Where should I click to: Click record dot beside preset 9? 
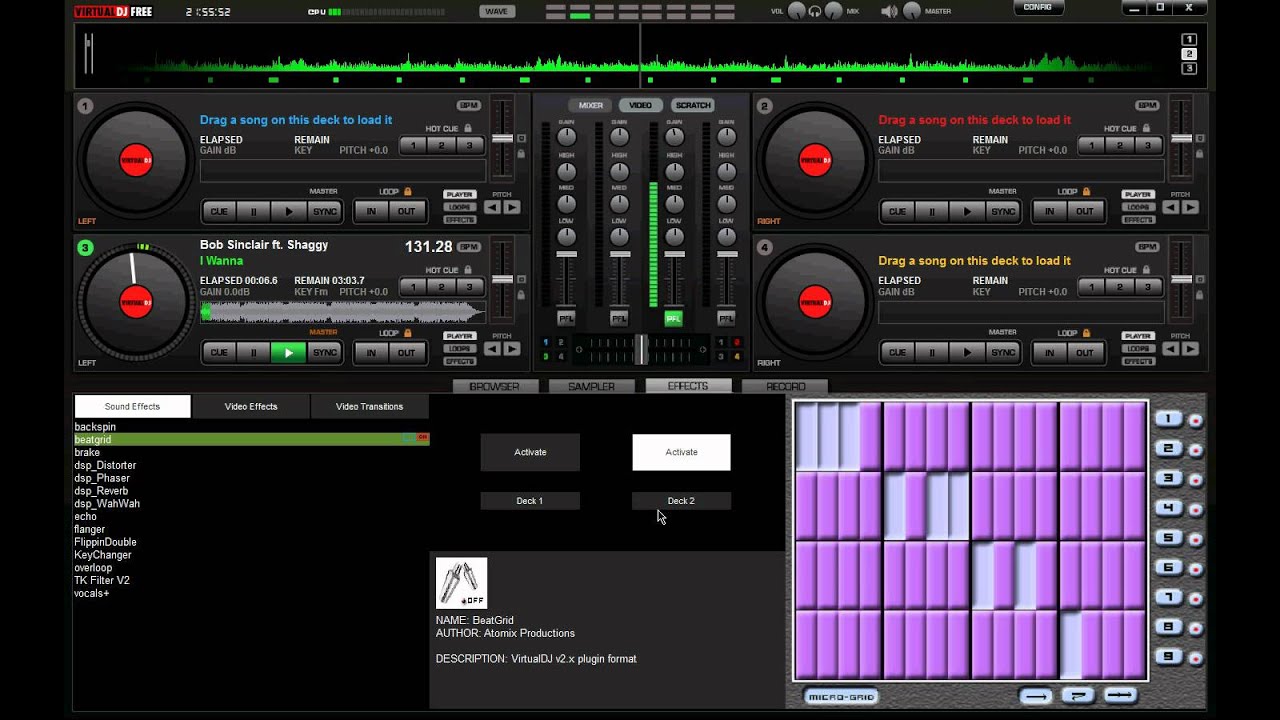[x=1195, y=659]
